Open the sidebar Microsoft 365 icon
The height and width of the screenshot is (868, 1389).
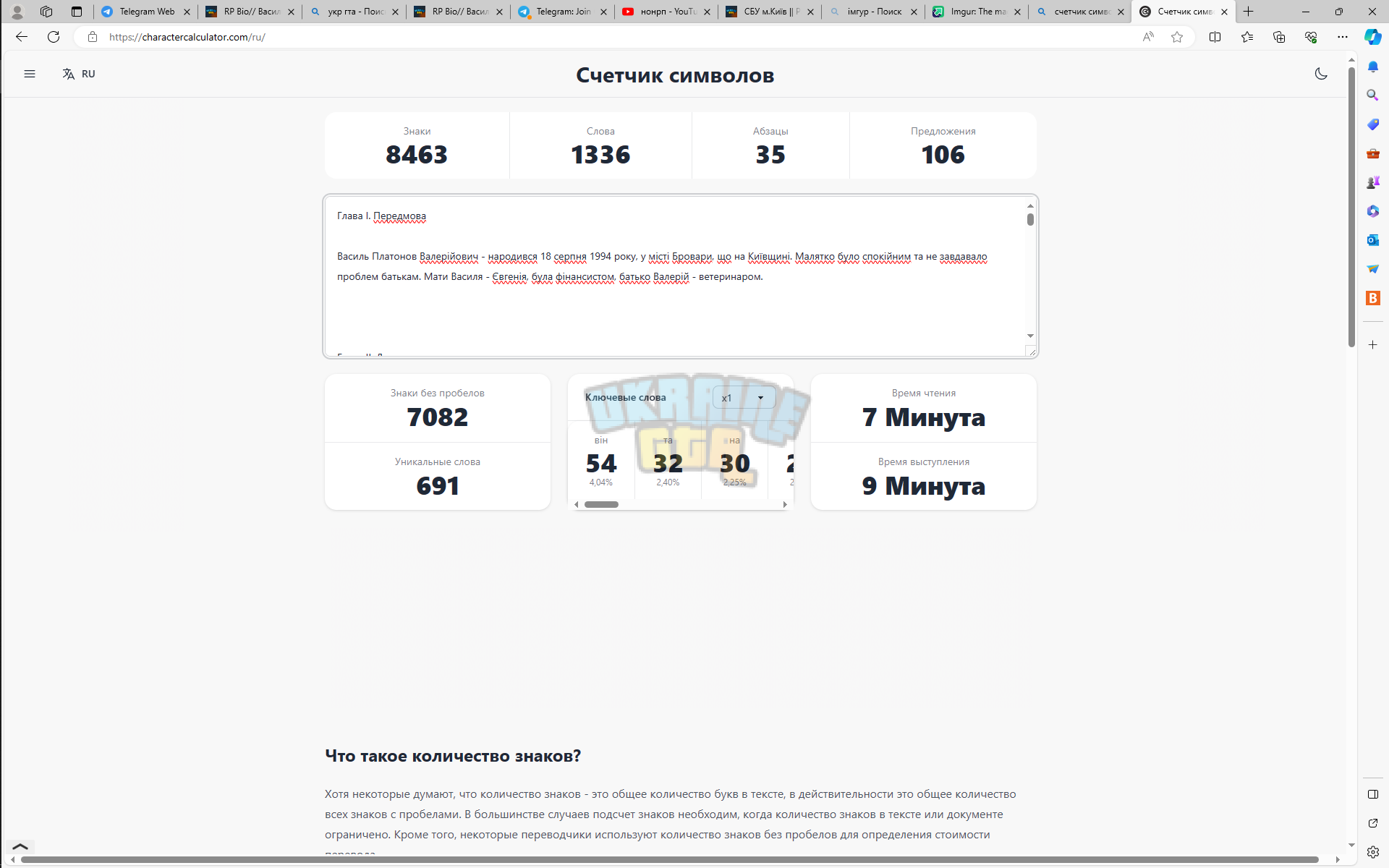coord(1372,211)
